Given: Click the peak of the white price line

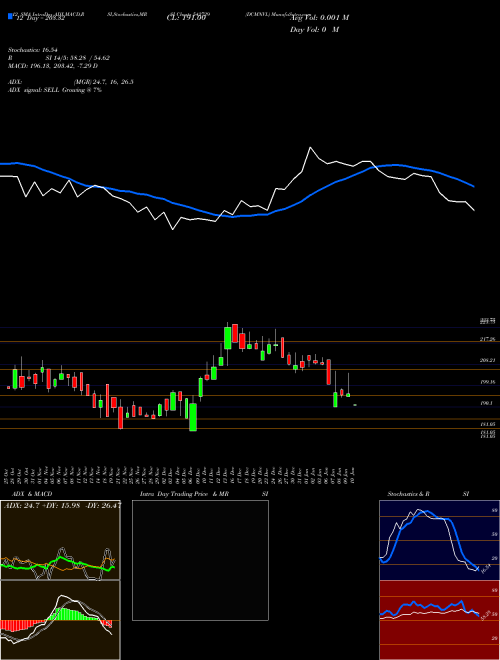Looking at the screenshot, I should [310, 148].
